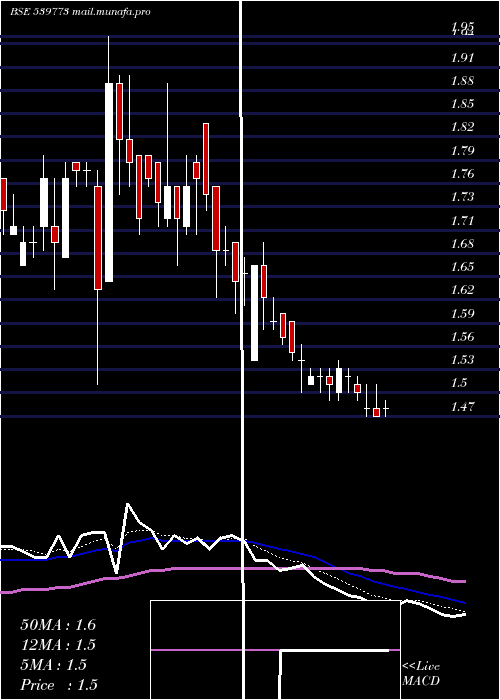Click the Price : 1.5 value

pyautogui.click(x=59, y=685)
